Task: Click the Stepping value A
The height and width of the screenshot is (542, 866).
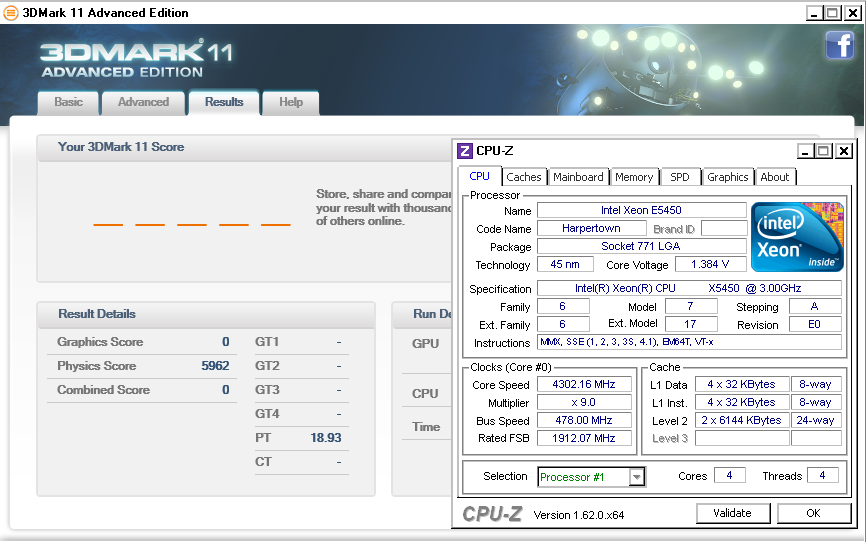Action: [x=815, y=306]
